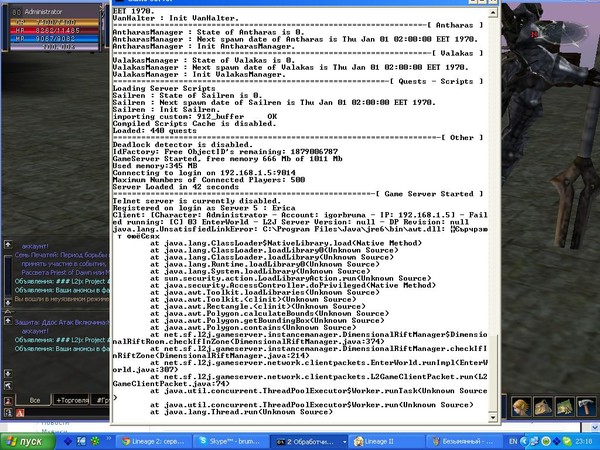Click the scroll-down arrow in the upper chat pane
The width and height of the screenshot is (600, 450).
pyautogui.click(x=8, y=302)
